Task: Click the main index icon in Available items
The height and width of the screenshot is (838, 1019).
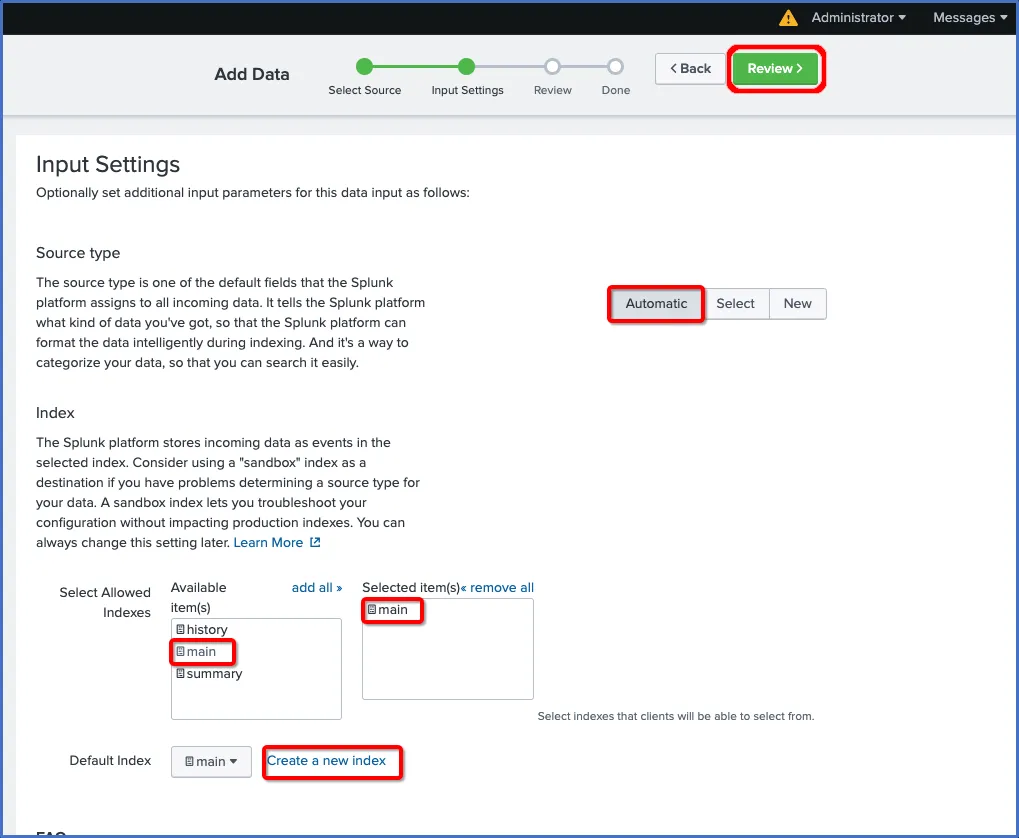Action: 181,651
